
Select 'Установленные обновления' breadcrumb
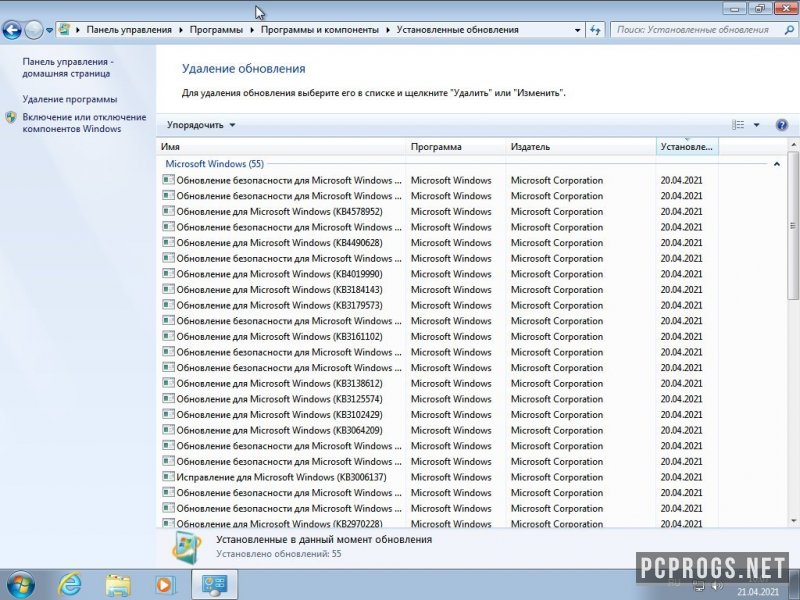(x=458, y=30)
